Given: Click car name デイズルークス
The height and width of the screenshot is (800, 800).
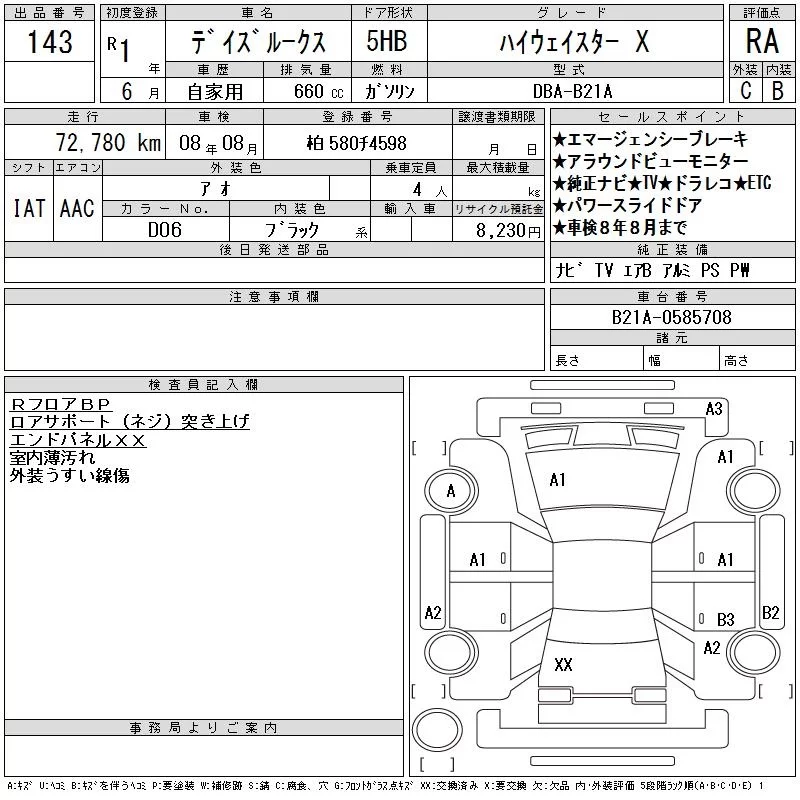Looking at the screenshot, I should tap(258, 42).
